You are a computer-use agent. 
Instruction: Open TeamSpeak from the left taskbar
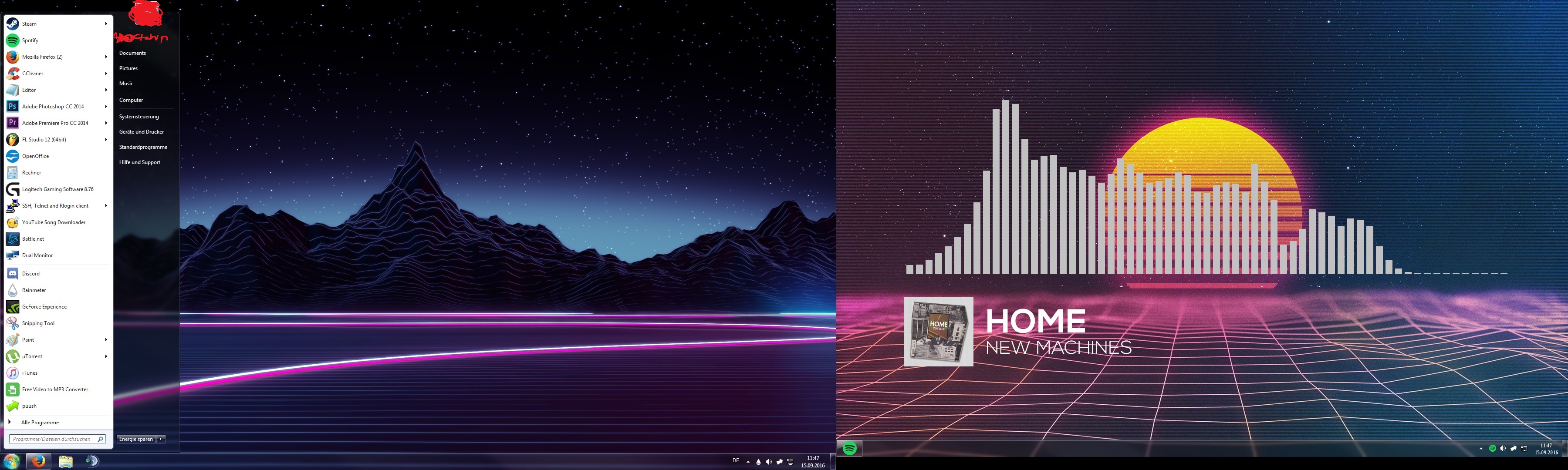[92, 461]
